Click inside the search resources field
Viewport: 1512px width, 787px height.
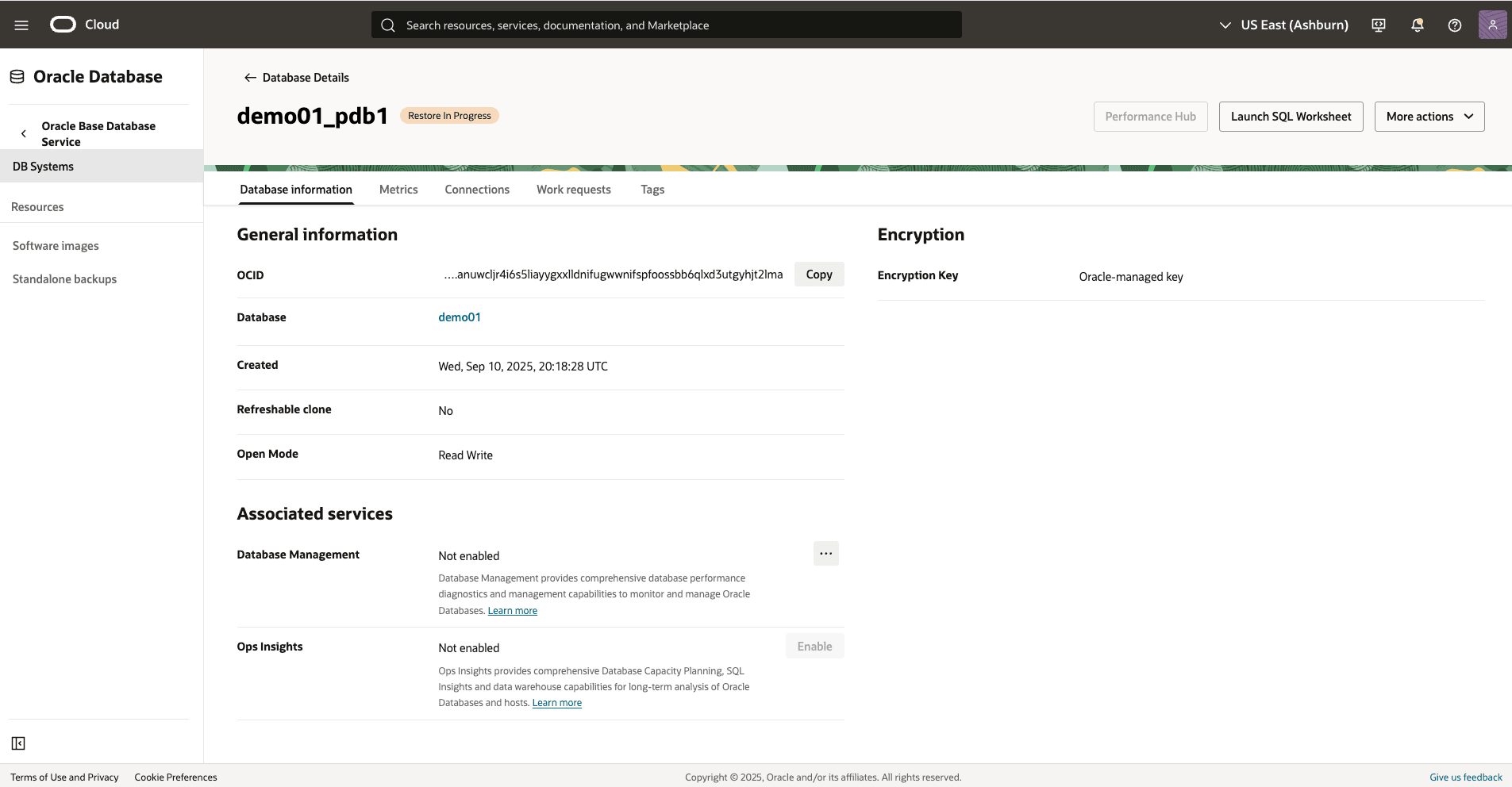pos(635,25)
